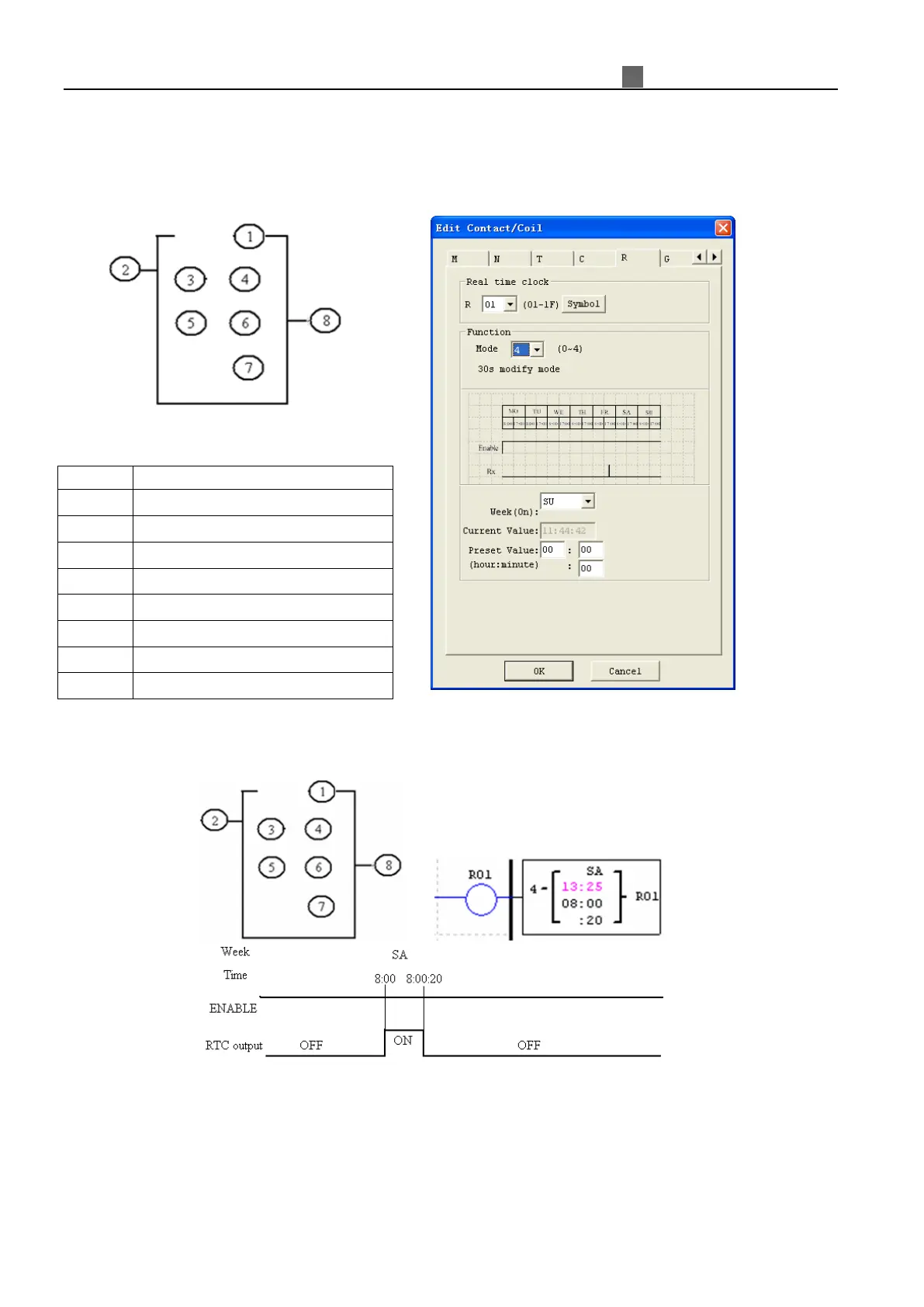Click the pink 13:25 current time value
The height and width of the screenshot is (1307, 924).
582,887
